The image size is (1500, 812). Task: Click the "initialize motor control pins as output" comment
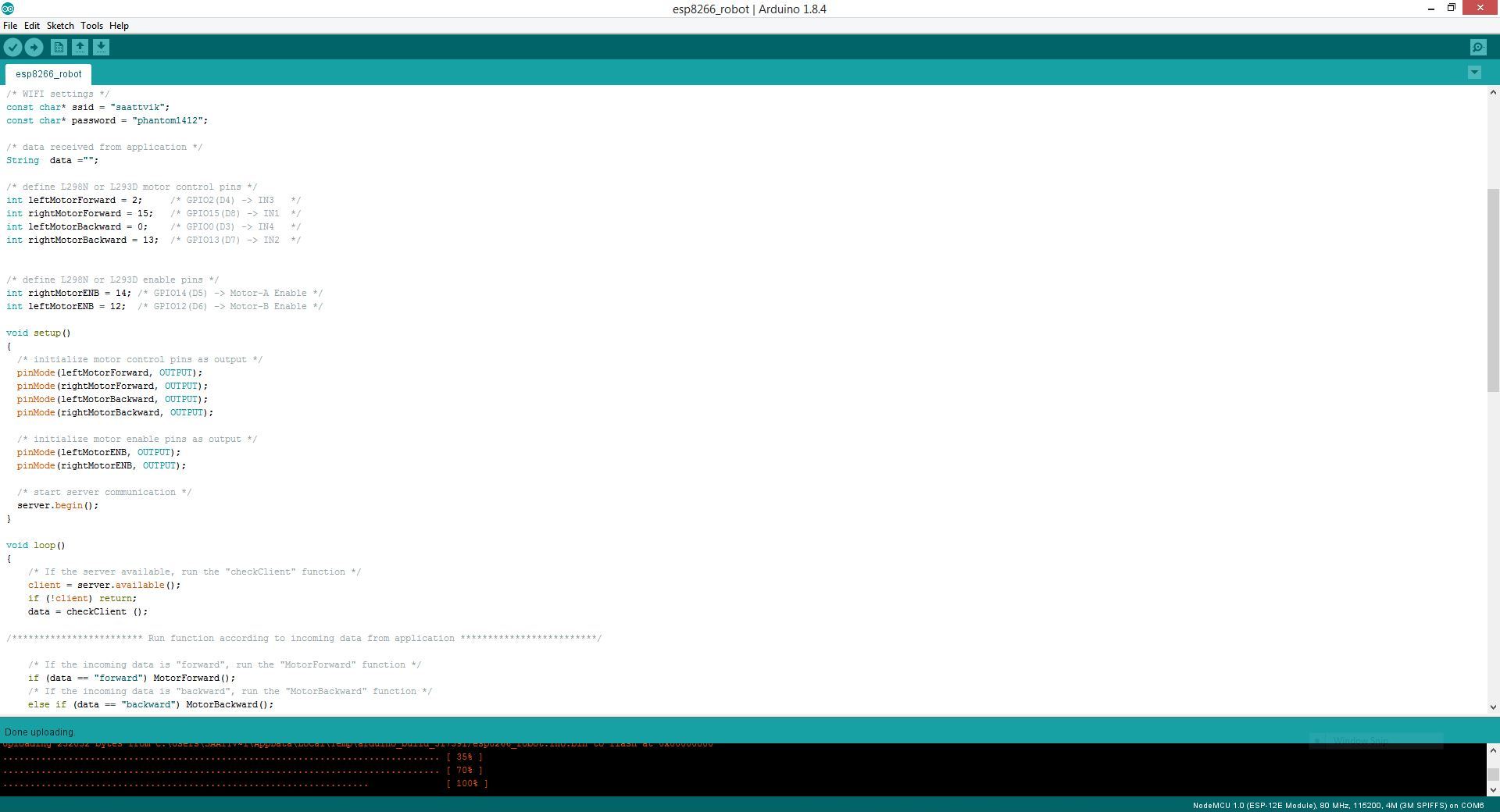click(140, 359)
